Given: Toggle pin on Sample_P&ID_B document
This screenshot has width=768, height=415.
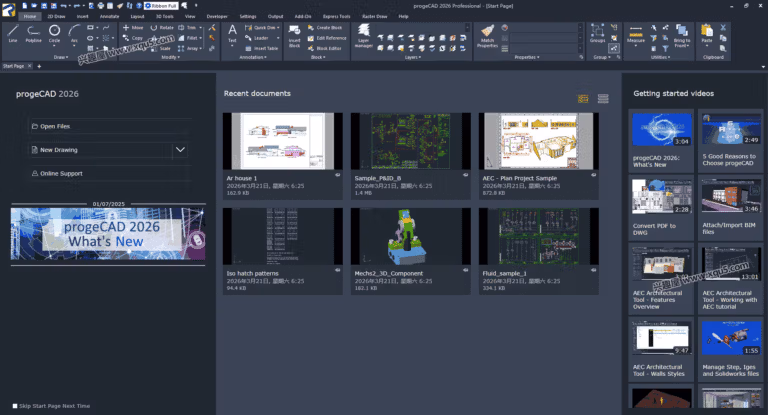Looking at the screenshot, I should pyautogui.click(x=465, y=175).
